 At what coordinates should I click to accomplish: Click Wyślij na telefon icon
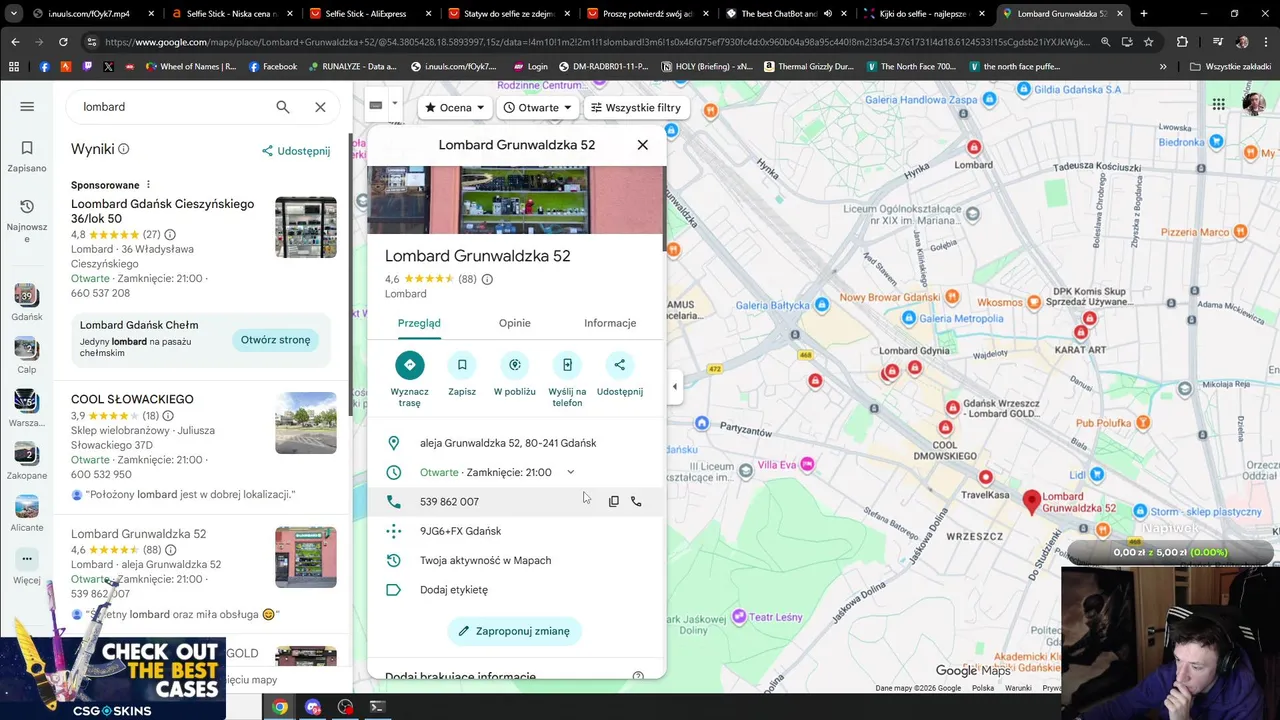coord(567,365)
